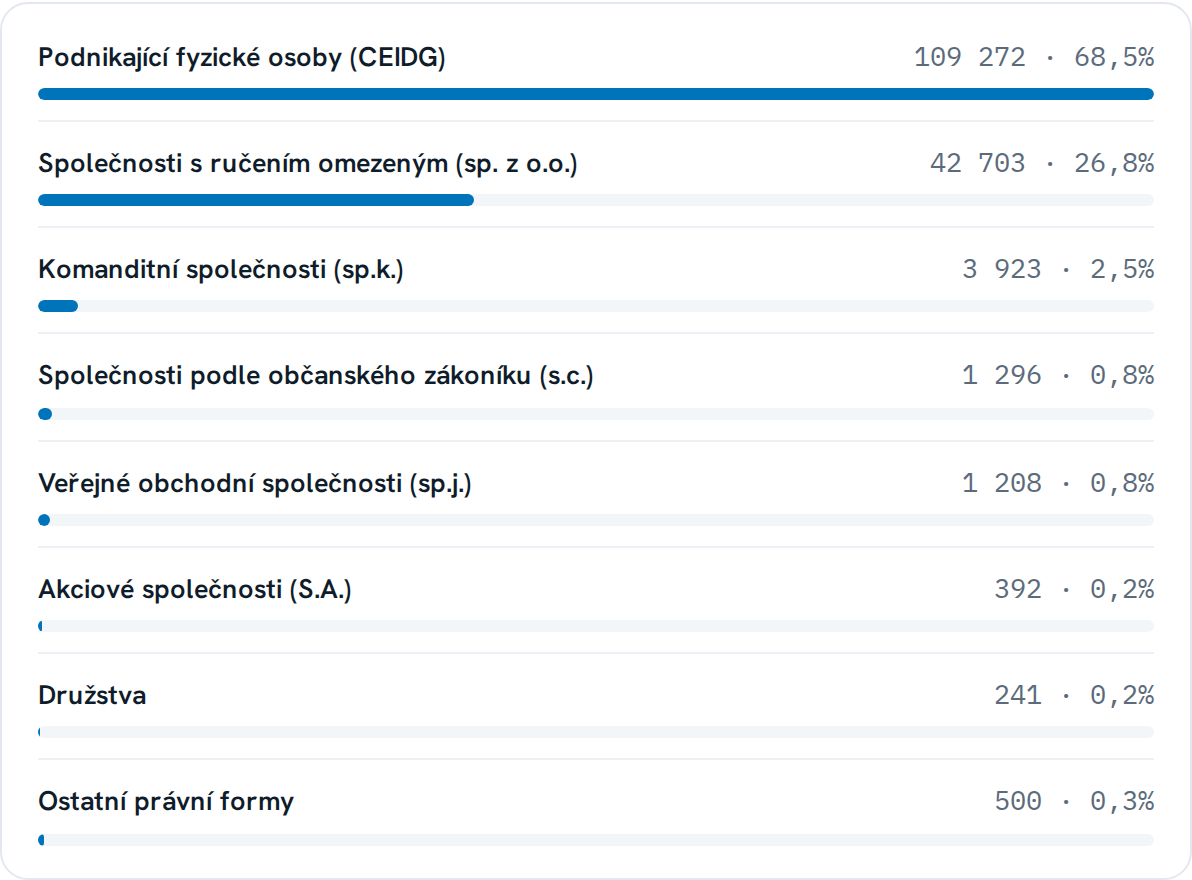Click the progress bar for Podnikající fyzické osoby
Image resolution: width=1192 pixels, height=880 pixels.
pyautogui.click(x=596, y=94)
